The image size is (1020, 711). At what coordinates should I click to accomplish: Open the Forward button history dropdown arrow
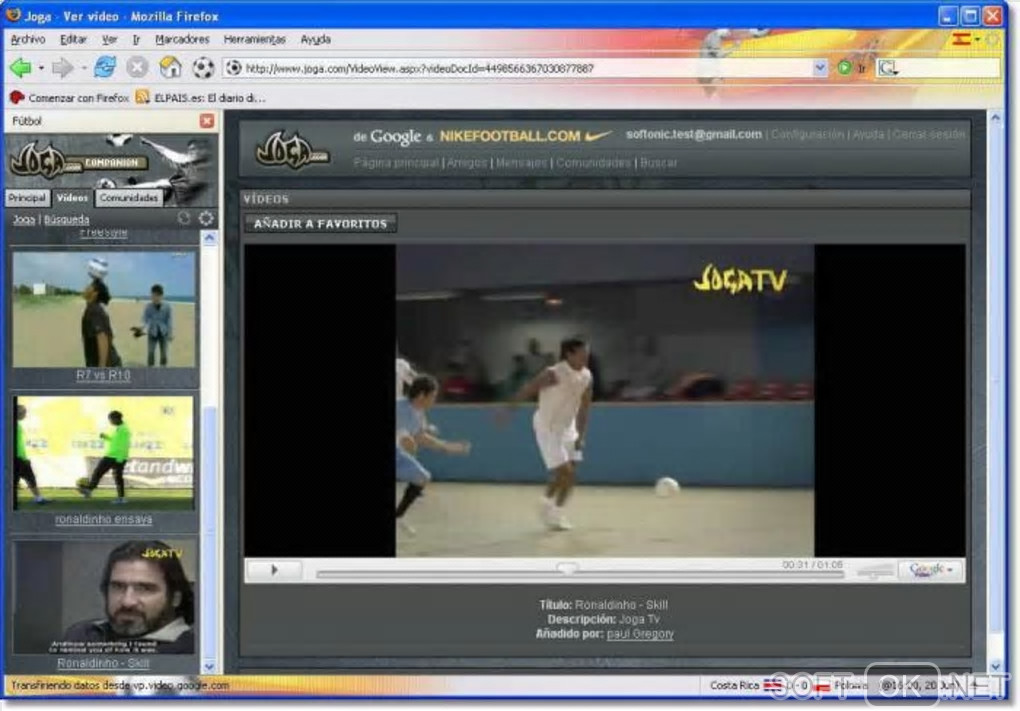pos(84,68)
